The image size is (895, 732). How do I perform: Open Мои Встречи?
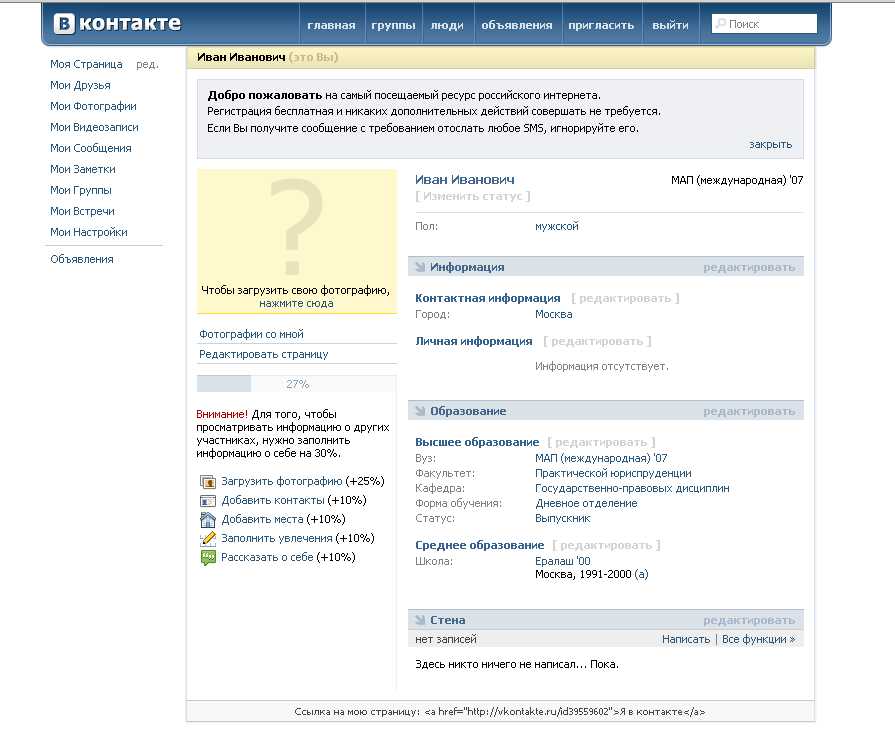tap(82, 211)
